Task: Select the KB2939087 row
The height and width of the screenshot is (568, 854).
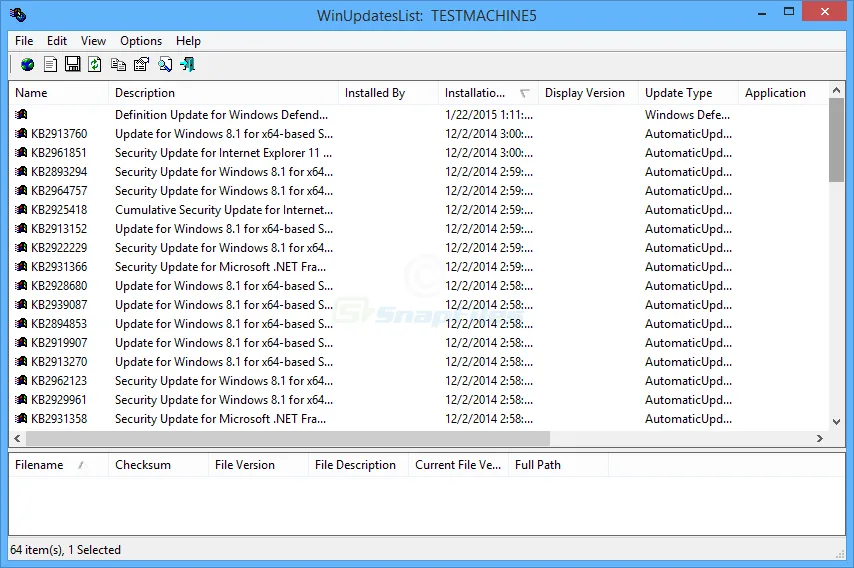Action: tap(419, 304)
